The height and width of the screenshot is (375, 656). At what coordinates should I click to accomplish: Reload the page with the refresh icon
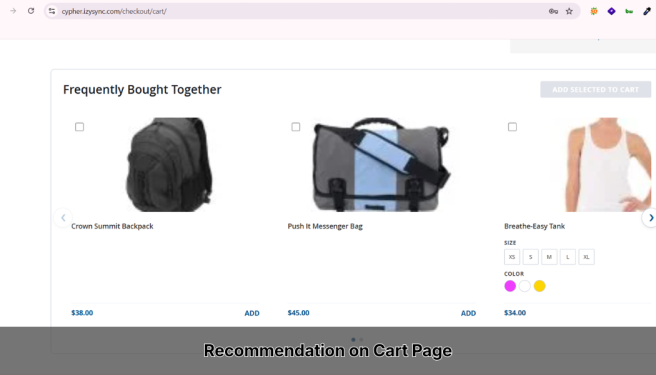[x=31, y=11]
